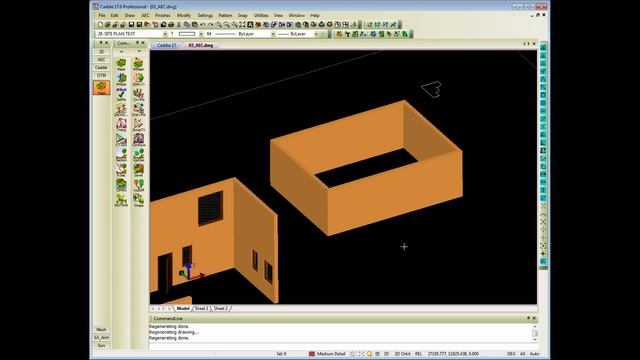Click the red swatch beside Medium Detail
The width and height of the screenshot is (640, 360).
click(x=312, y=354)
